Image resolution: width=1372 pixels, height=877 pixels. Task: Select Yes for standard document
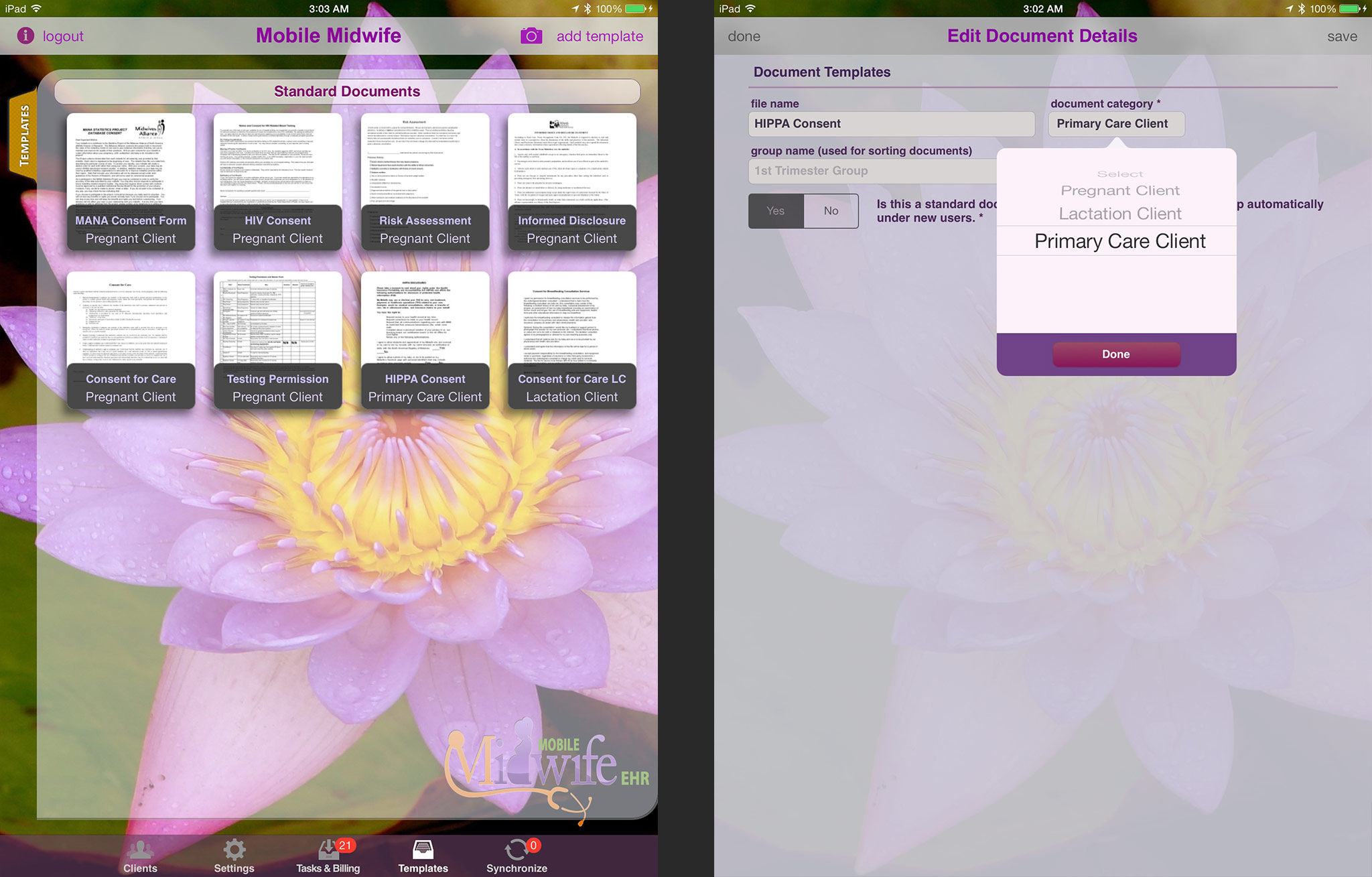click(x=776, y=211)
